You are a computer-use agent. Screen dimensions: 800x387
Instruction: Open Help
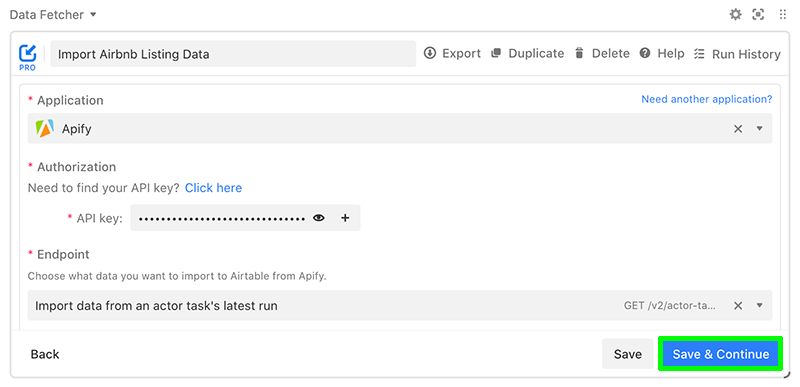point(662,54)
